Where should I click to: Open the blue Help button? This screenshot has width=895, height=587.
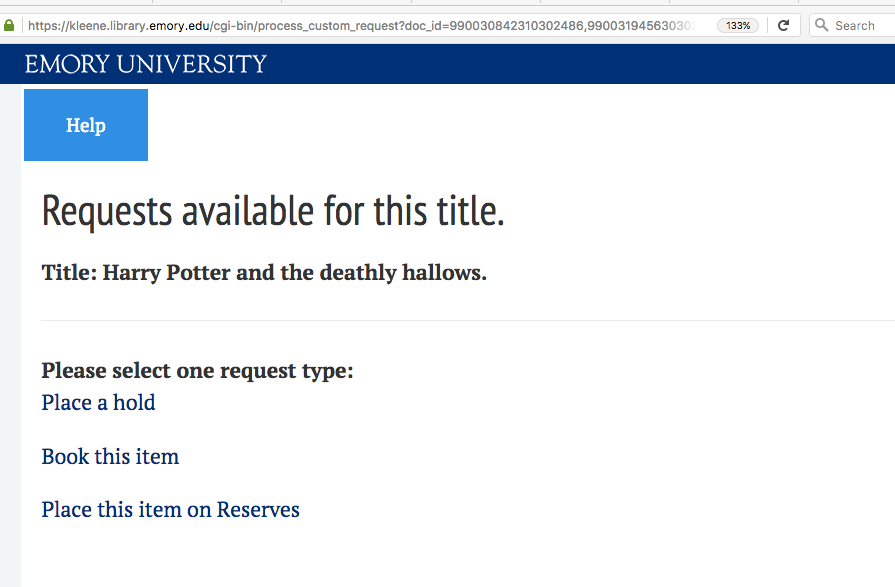point(86,125)
